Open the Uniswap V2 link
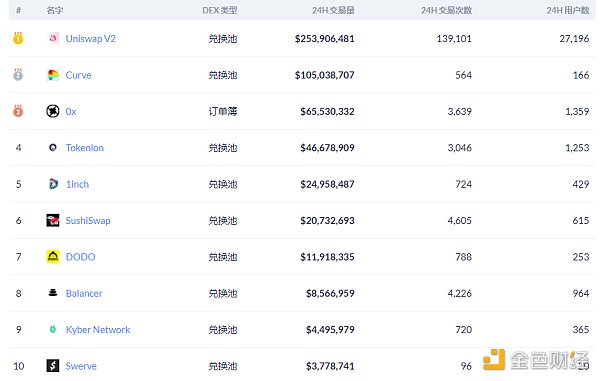The height and width of the screenshot is (381, 600). click(91, 39)
